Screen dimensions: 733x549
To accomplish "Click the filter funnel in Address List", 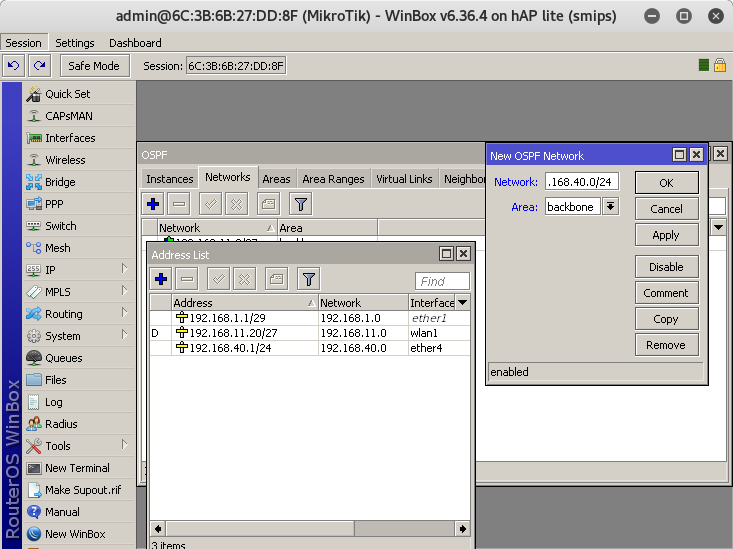I will (309, 279).
